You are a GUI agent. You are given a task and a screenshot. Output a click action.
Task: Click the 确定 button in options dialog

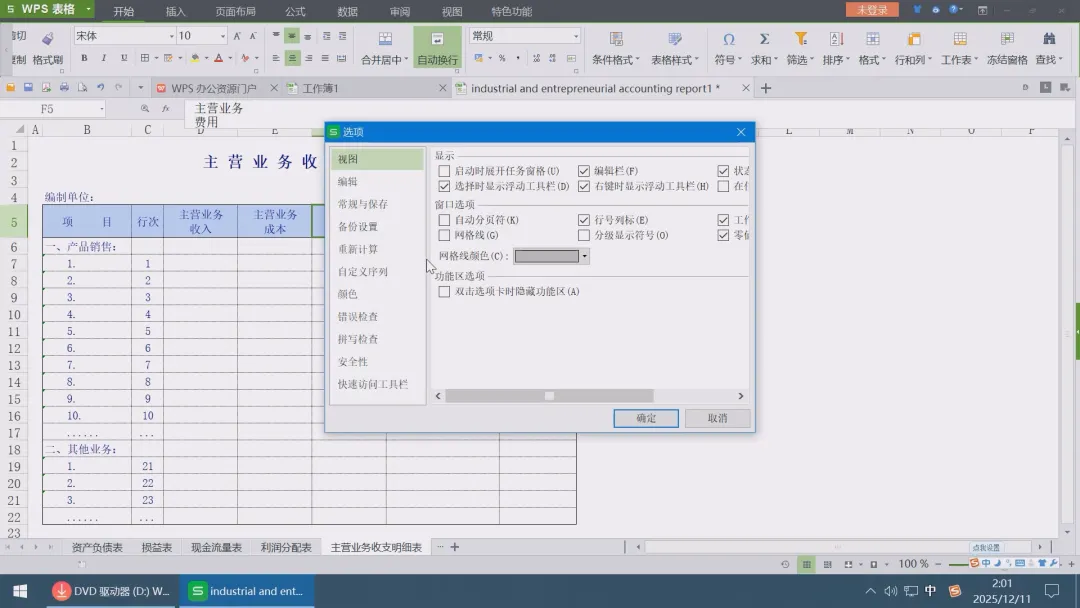tap(646, 418)
